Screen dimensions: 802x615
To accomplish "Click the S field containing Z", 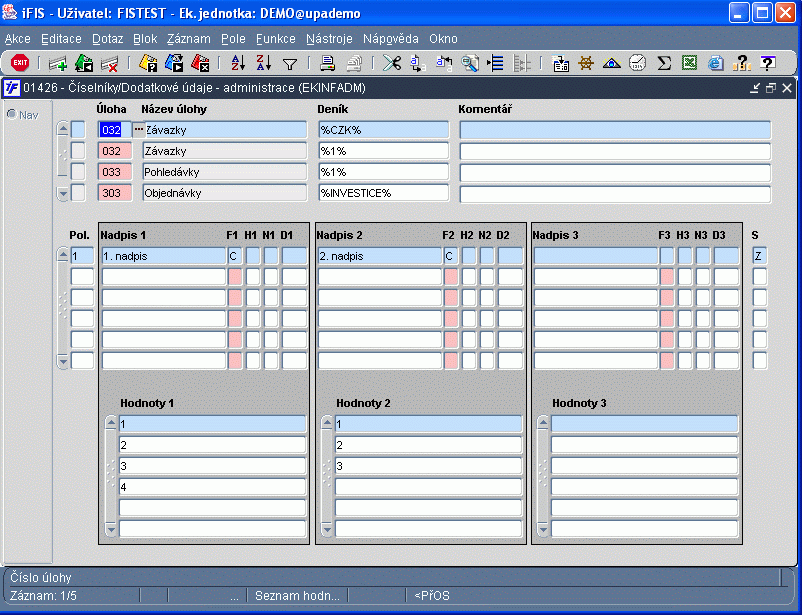I will click(x=760, y=256).
